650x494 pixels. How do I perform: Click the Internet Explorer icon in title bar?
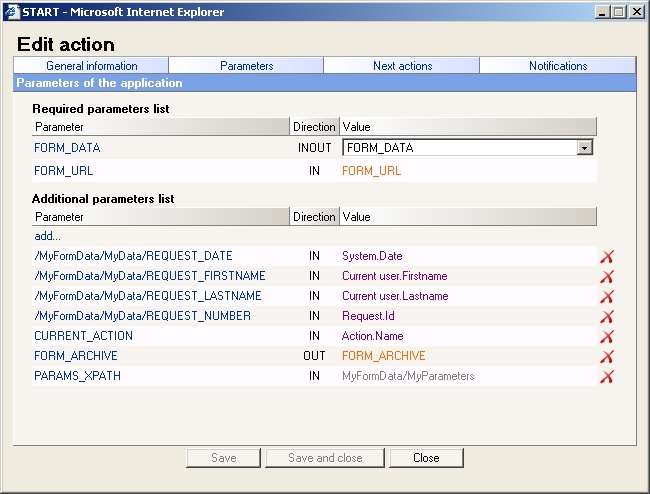(12, 12)
